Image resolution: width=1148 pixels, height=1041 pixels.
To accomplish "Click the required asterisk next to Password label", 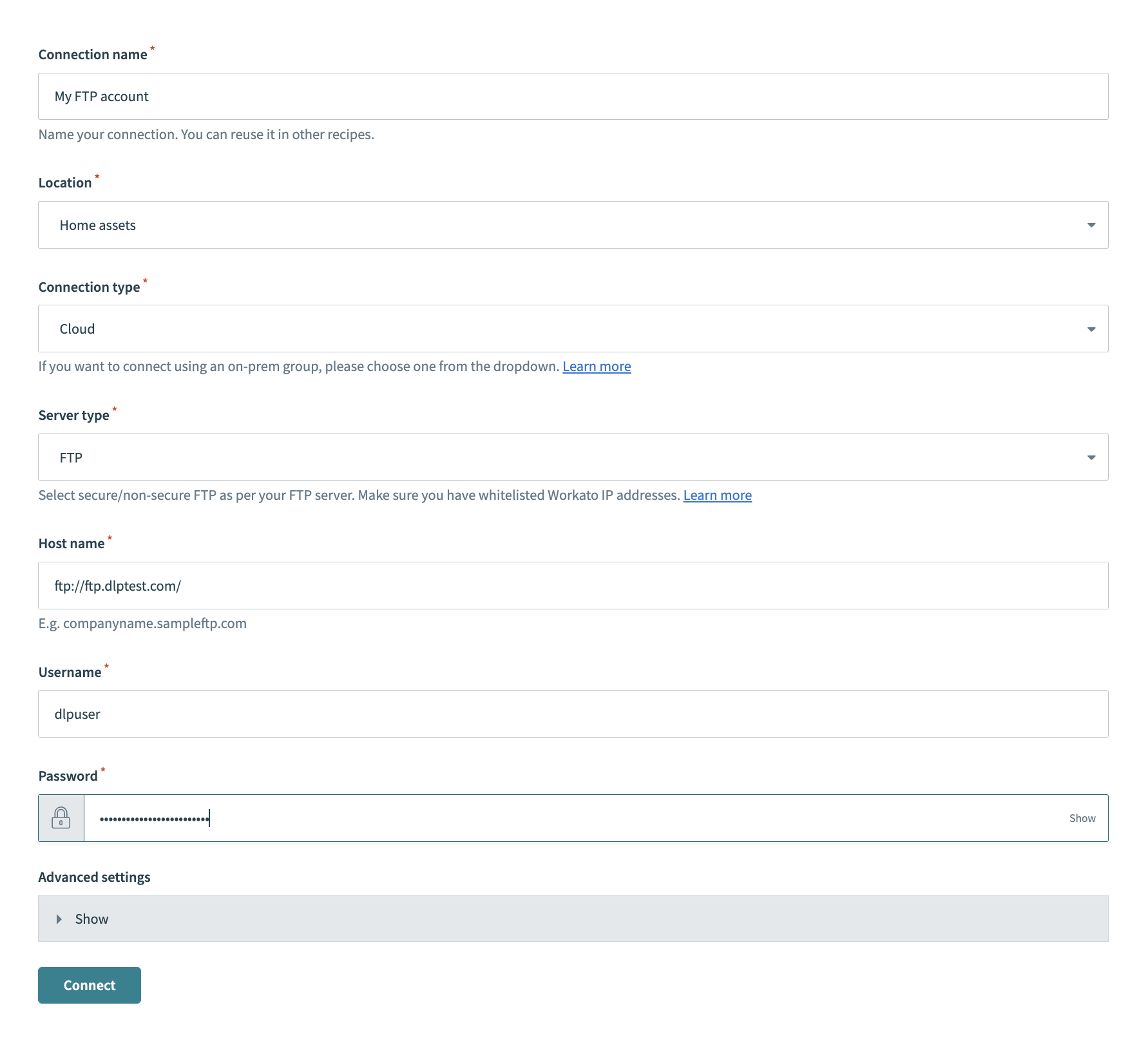I will pyautogui.click(x=102, y=770).
